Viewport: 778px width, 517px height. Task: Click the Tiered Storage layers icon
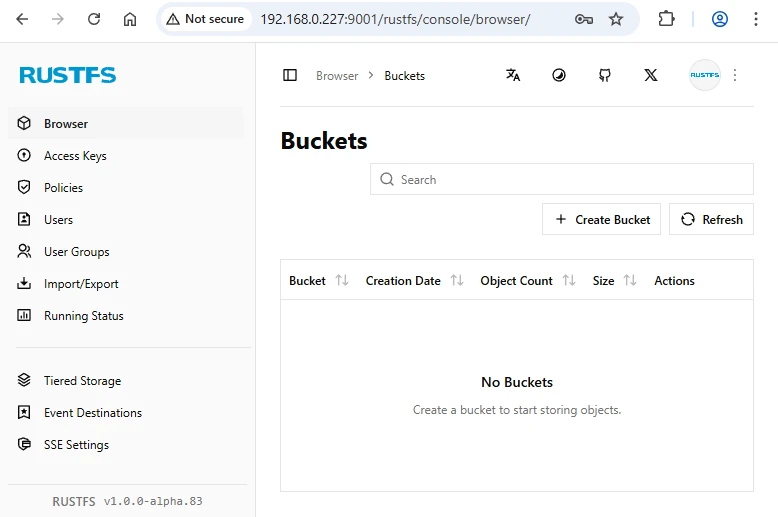[x=24, y=380]
